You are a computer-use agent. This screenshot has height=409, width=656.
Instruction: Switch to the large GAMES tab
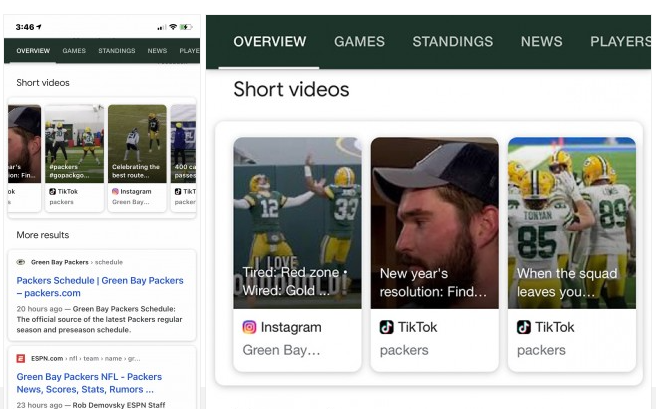pos(359,42)
